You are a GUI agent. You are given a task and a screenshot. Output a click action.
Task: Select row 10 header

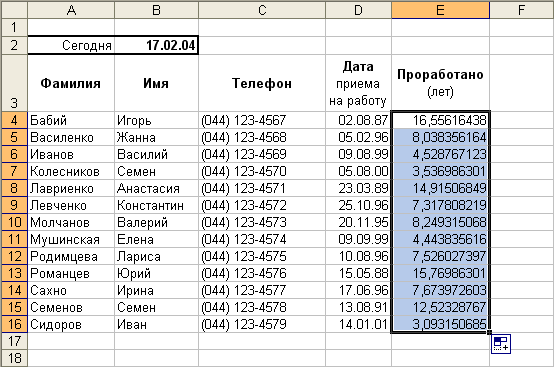[x=14, y=222]
